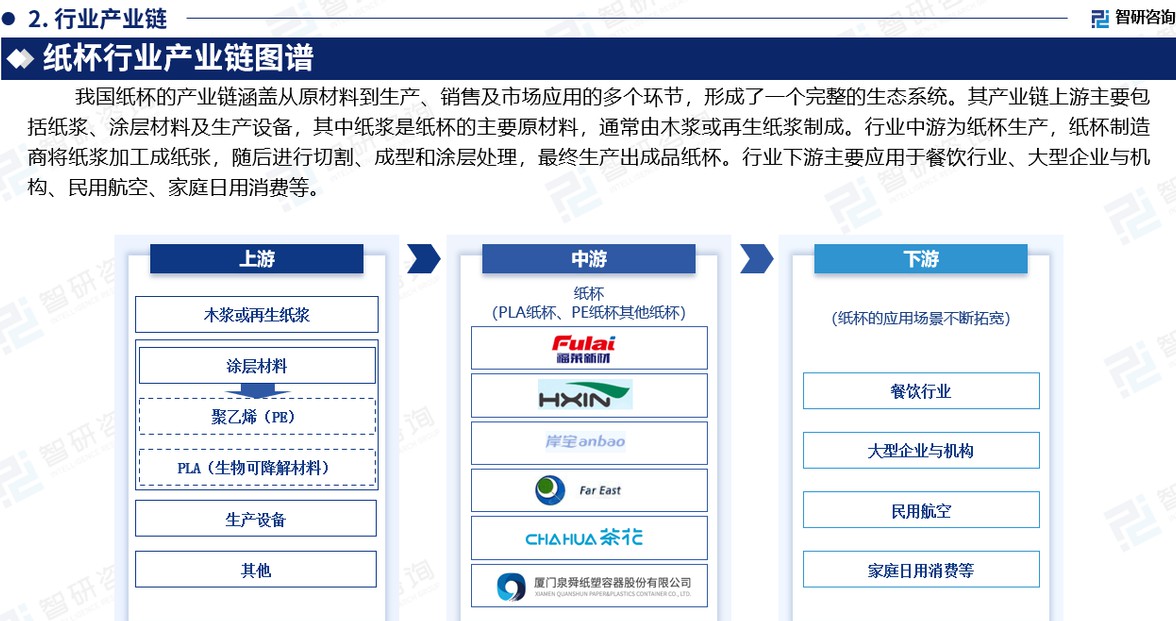The height and width of the screenshot is (621, 1176).
Task: Click the 智研咨询 logo at top right
Action: tap(1132, 17)
